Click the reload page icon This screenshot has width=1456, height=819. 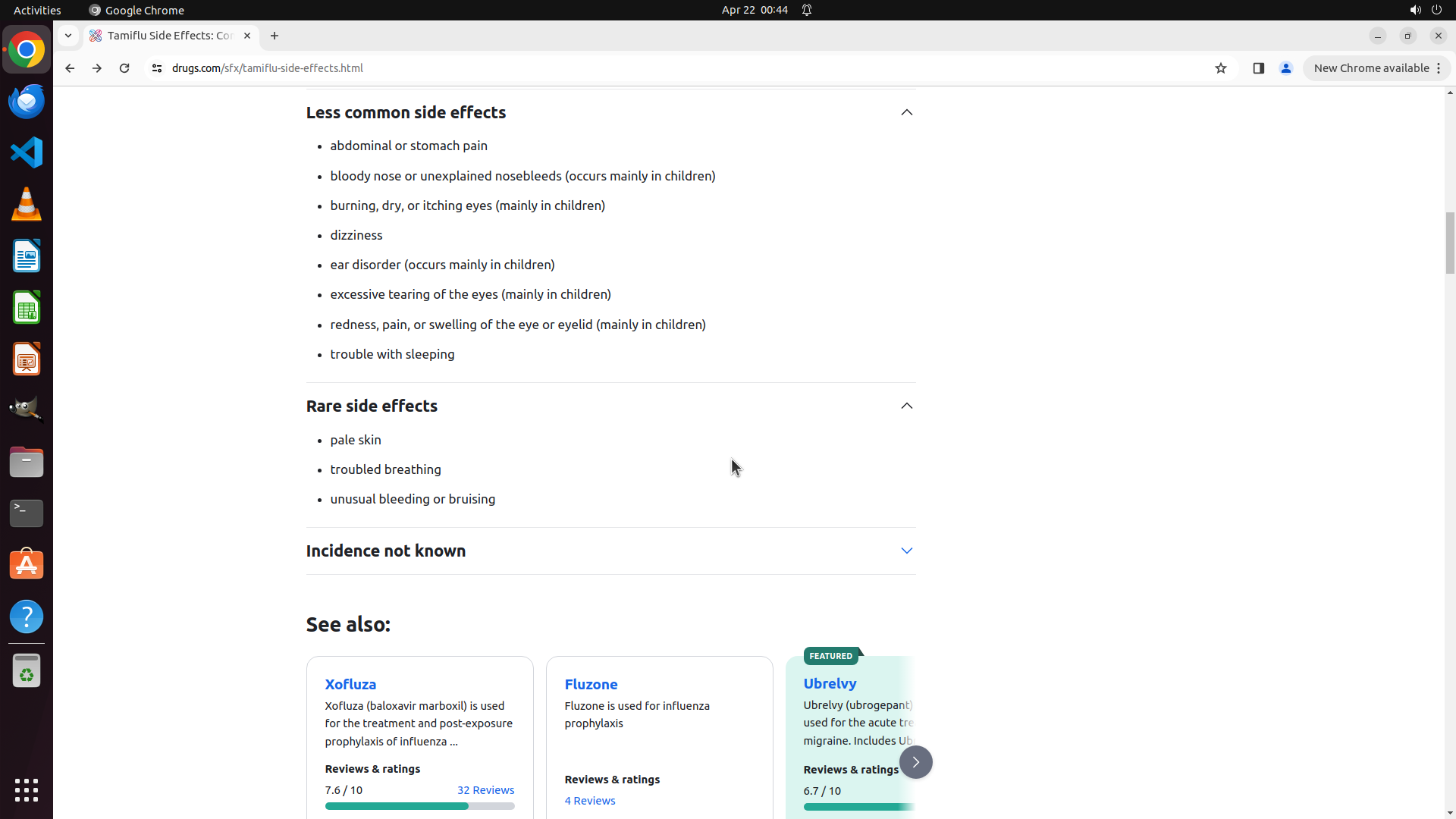point(124,68)
